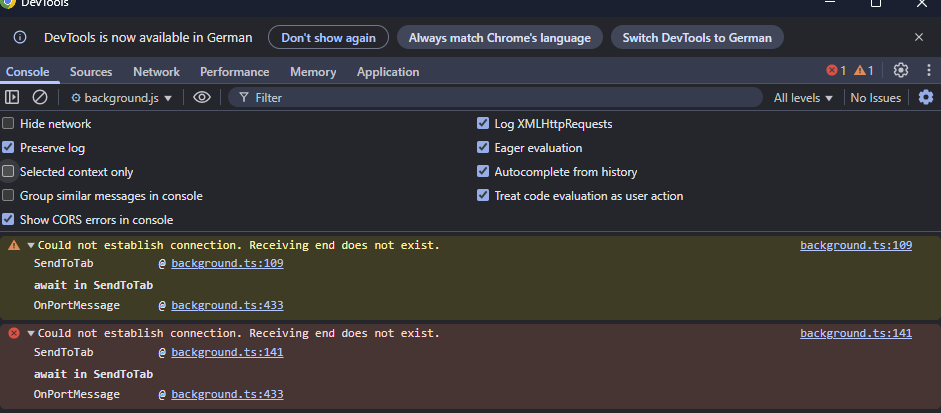Enable the Hide network checkbox
The image size is (941, 413).
click(8, 124)
